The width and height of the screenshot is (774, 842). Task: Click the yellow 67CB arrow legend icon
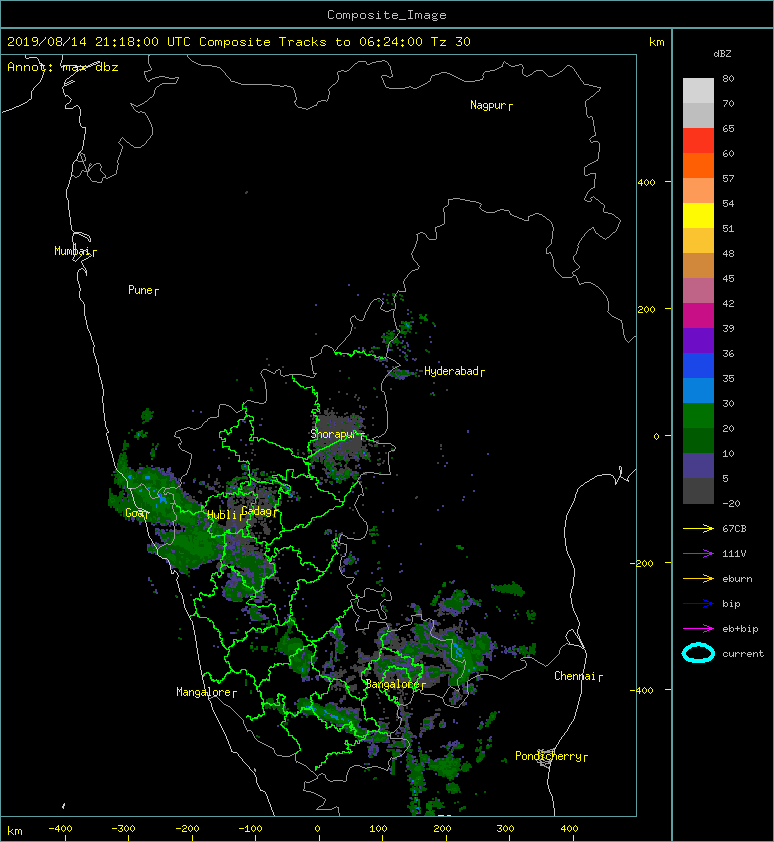(x=698, y=529)
